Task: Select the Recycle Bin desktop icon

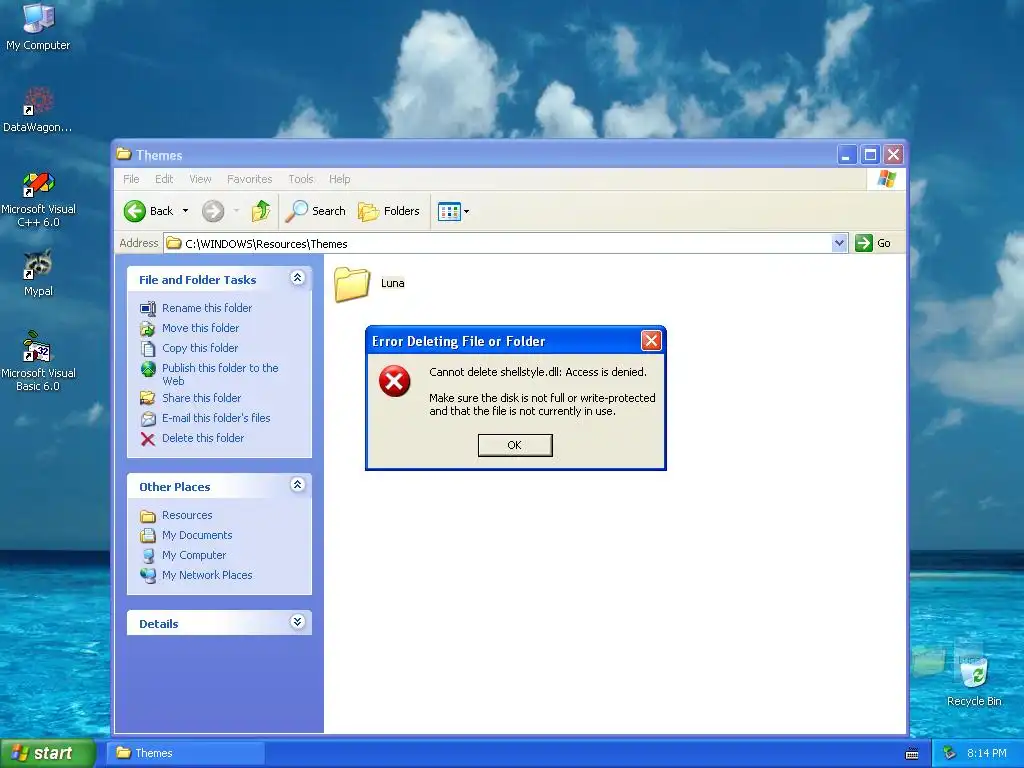Action: (x=974, y=675)
